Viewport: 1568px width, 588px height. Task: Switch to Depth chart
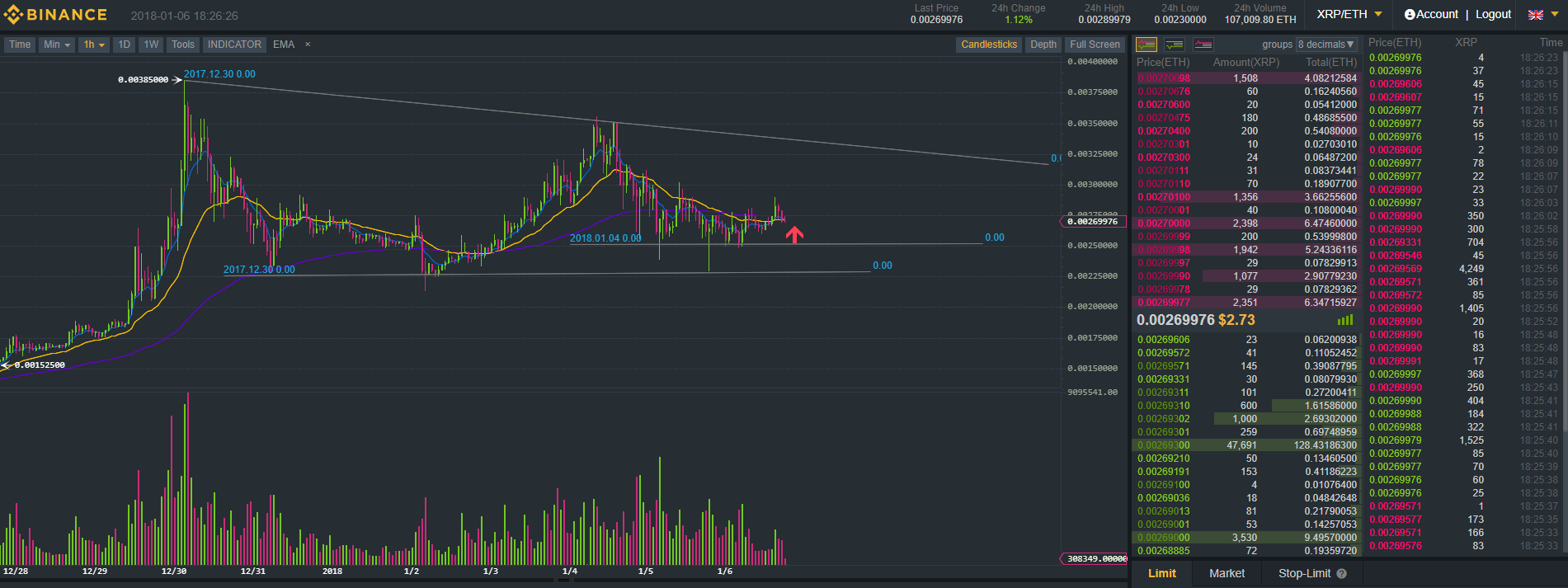tap(1043, 45)
